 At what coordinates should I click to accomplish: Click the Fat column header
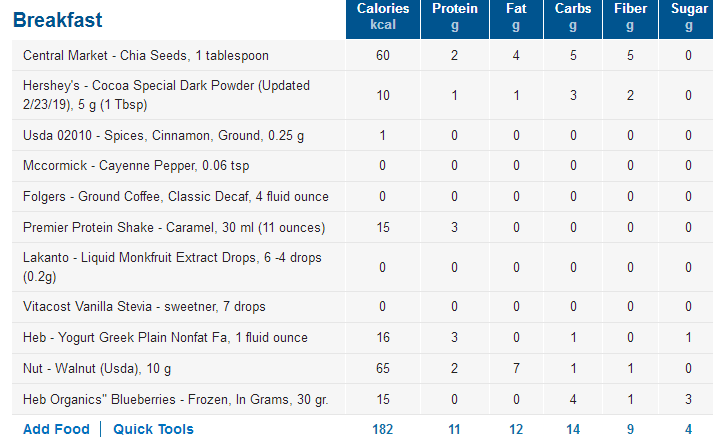click(516, 17)
